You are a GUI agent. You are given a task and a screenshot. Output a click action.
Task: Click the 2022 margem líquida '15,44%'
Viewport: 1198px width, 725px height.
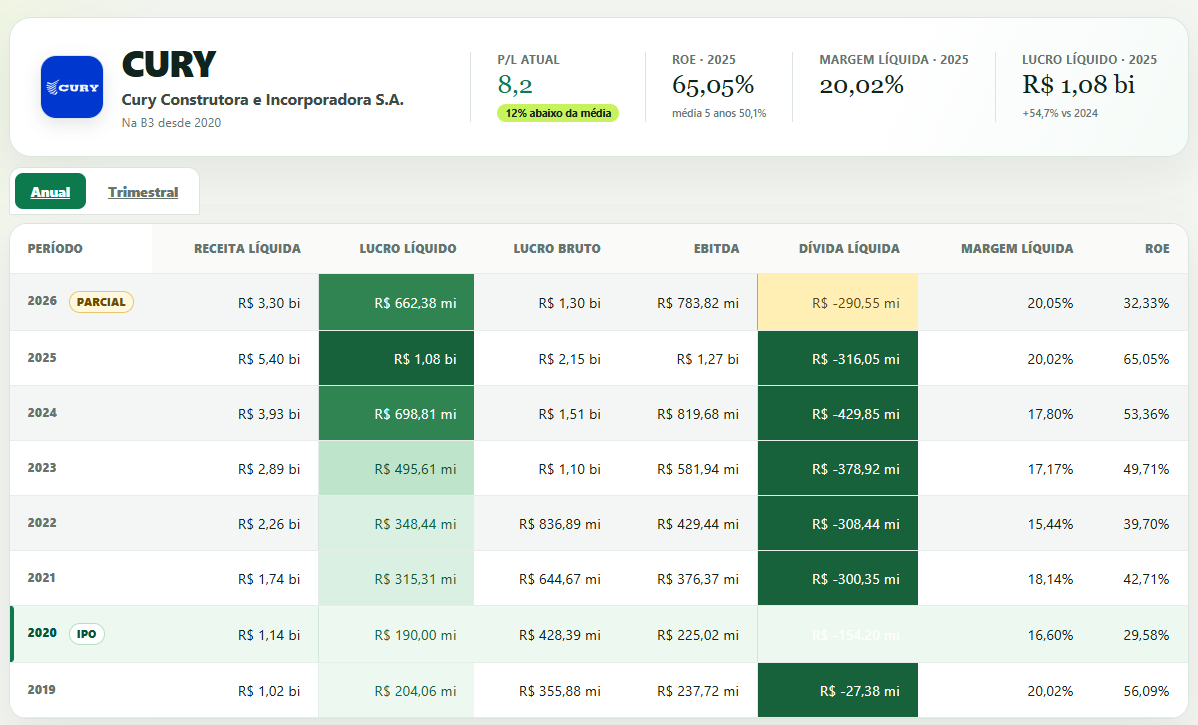point(1050,524)
